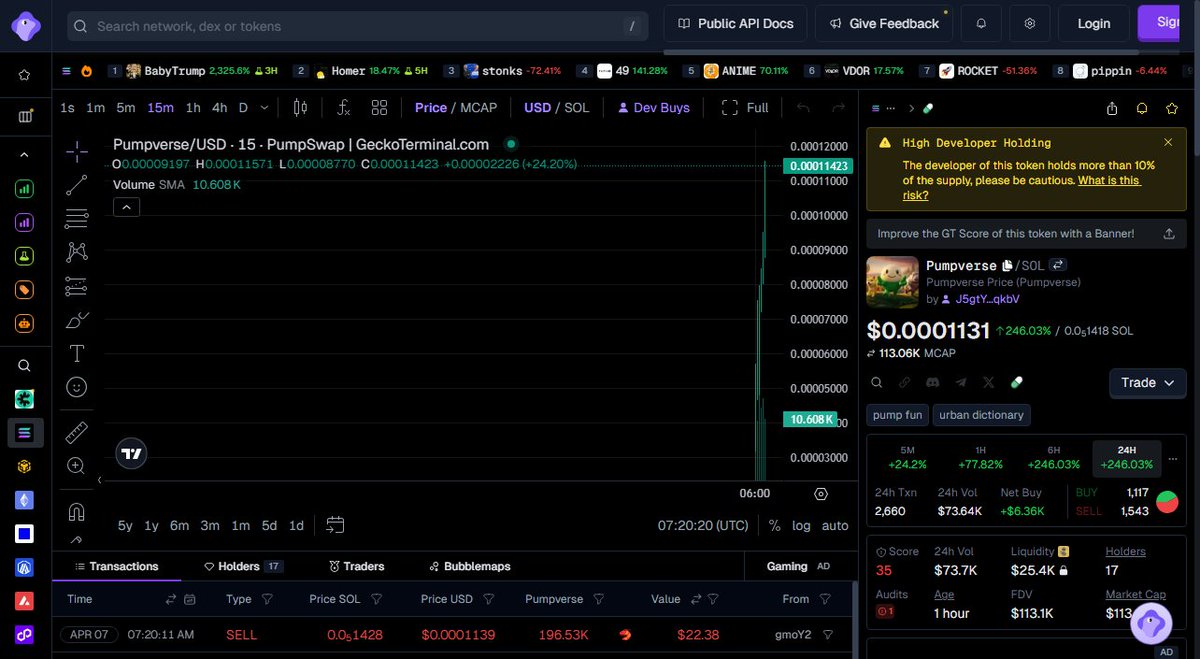The image size is (1200, 659).
Task: Open the Type column filter
Action: [x=267, y=599]
